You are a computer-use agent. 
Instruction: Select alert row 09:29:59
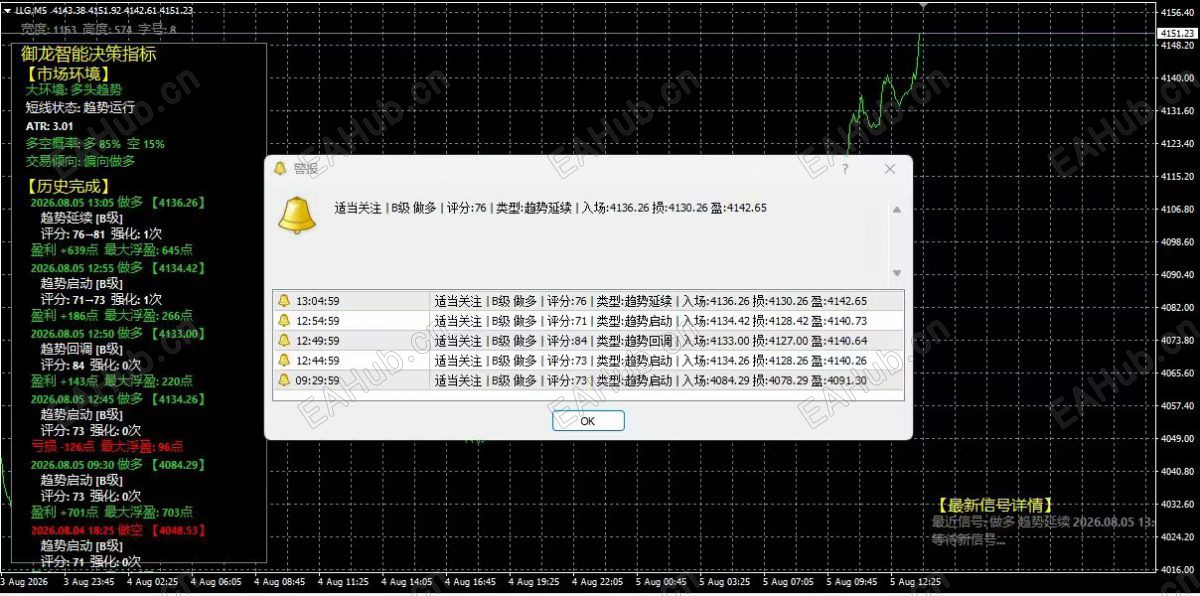588,381
